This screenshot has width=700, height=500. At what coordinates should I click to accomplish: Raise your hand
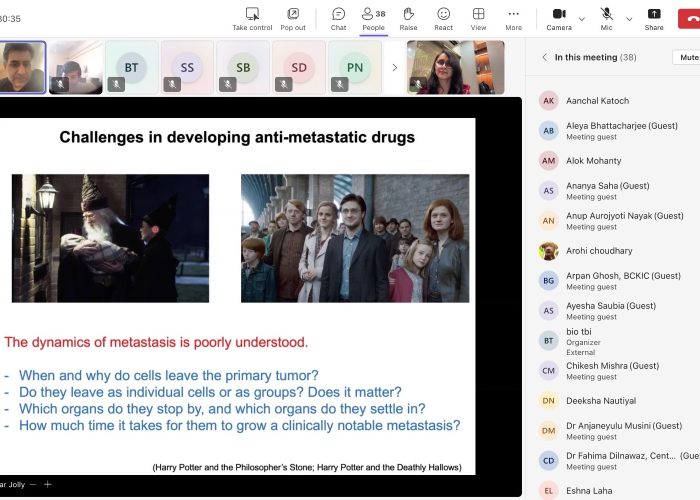coord(408,19)
